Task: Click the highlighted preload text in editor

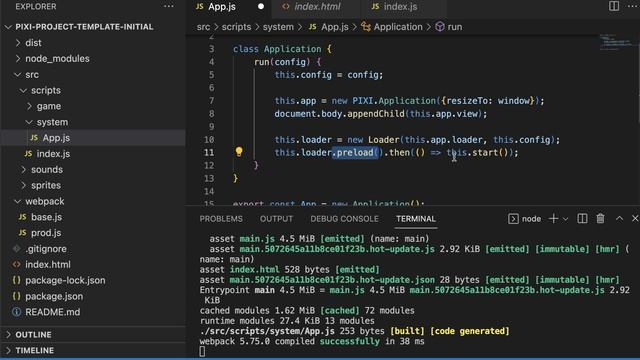Action: 355,152
